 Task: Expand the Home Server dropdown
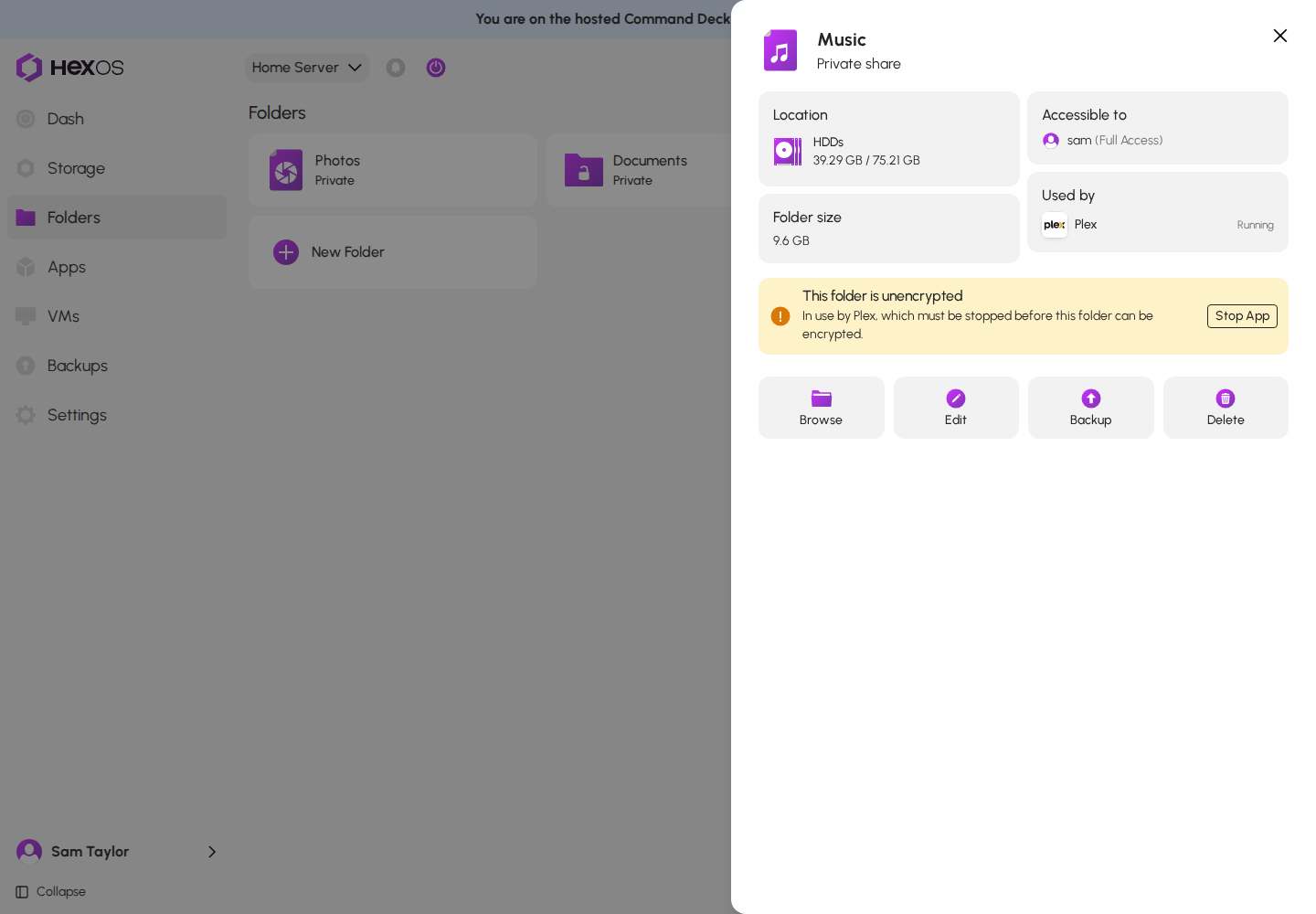[x=307, y=68]
